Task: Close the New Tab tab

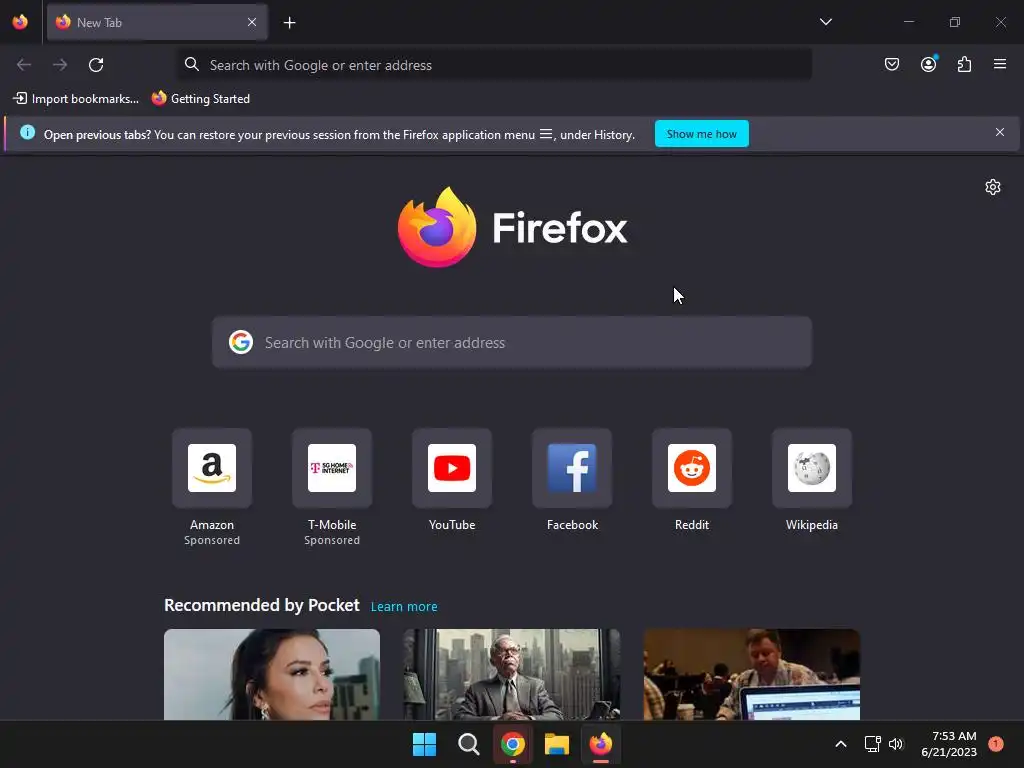Action: click(252, 22)
